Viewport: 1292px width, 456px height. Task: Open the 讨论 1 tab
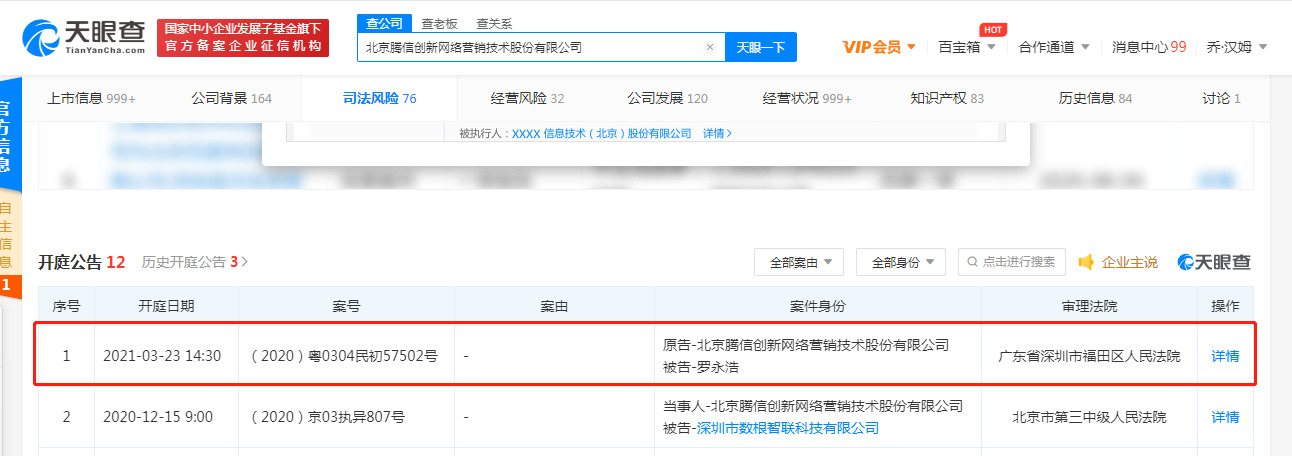pos(1221,98)
